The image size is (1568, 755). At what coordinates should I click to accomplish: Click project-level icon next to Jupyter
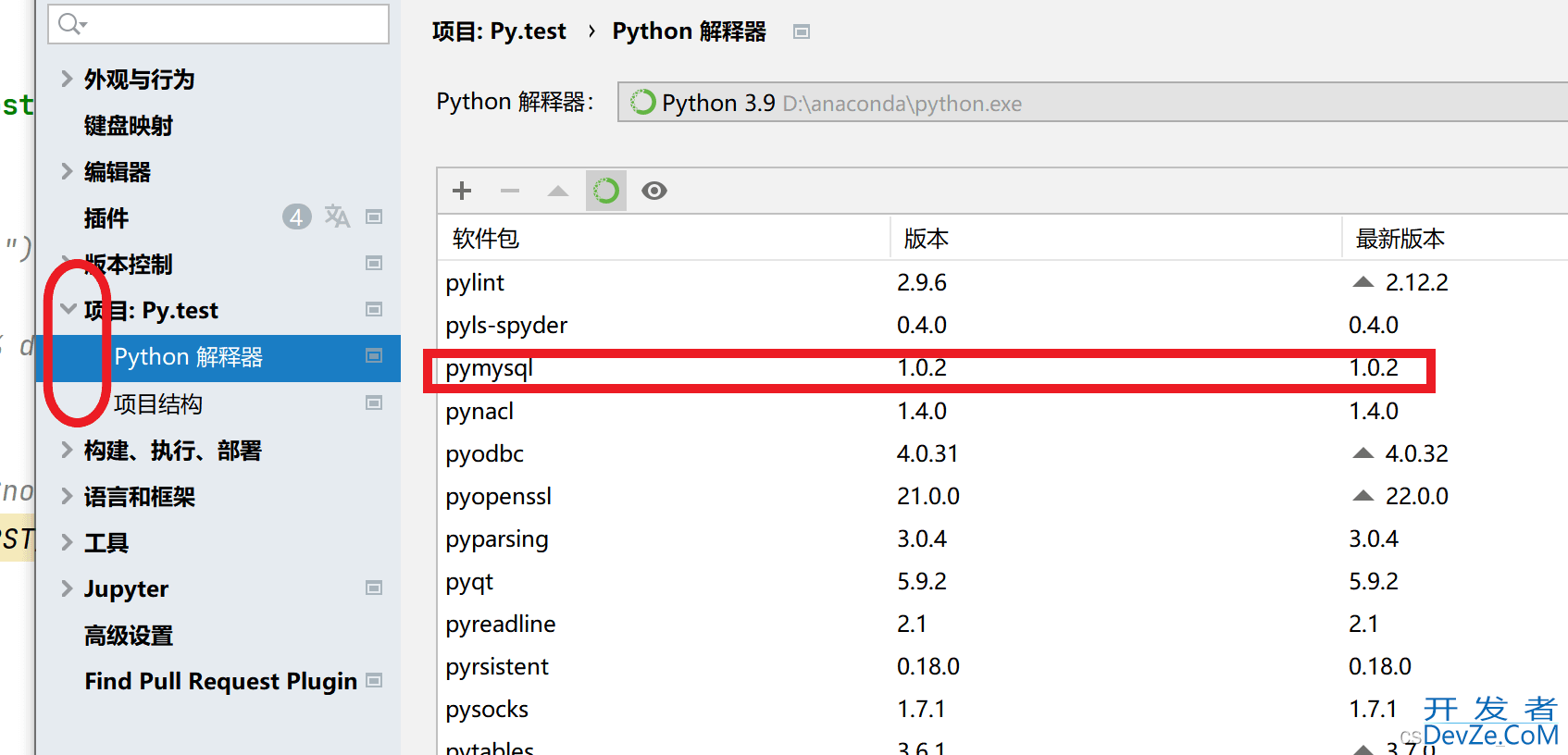[374, 588]
